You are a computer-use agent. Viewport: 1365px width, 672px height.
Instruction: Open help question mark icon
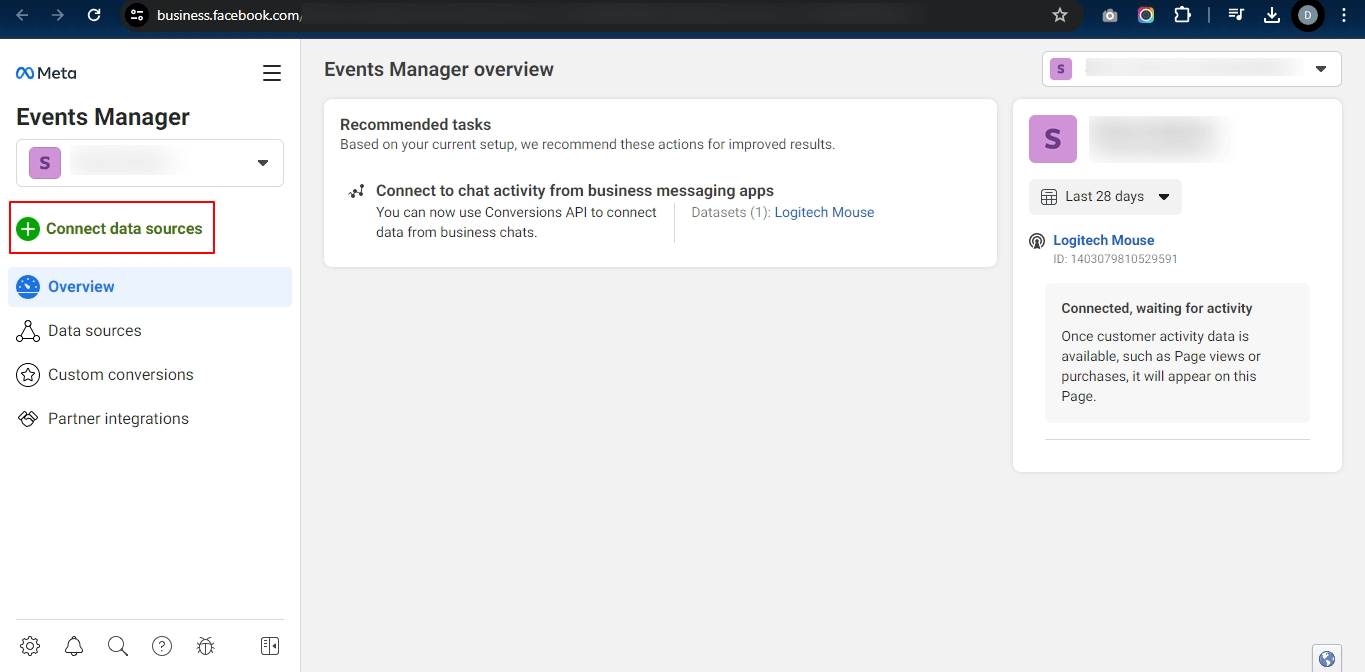click(x=162, y=646)
